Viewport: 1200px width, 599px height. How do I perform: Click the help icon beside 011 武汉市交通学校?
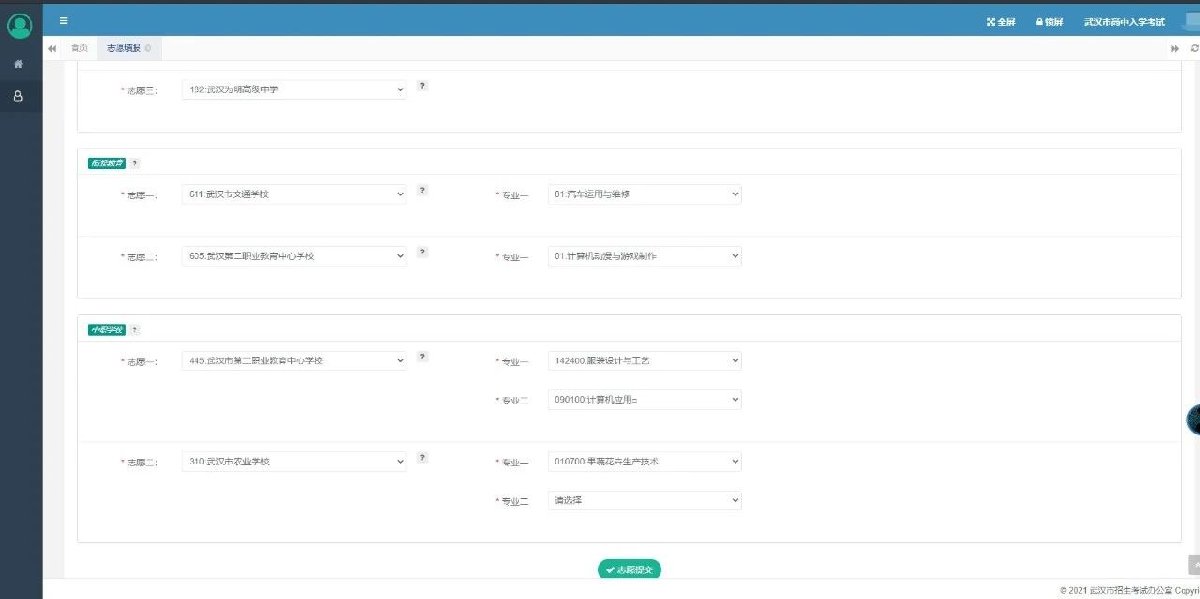pos(422,190)
